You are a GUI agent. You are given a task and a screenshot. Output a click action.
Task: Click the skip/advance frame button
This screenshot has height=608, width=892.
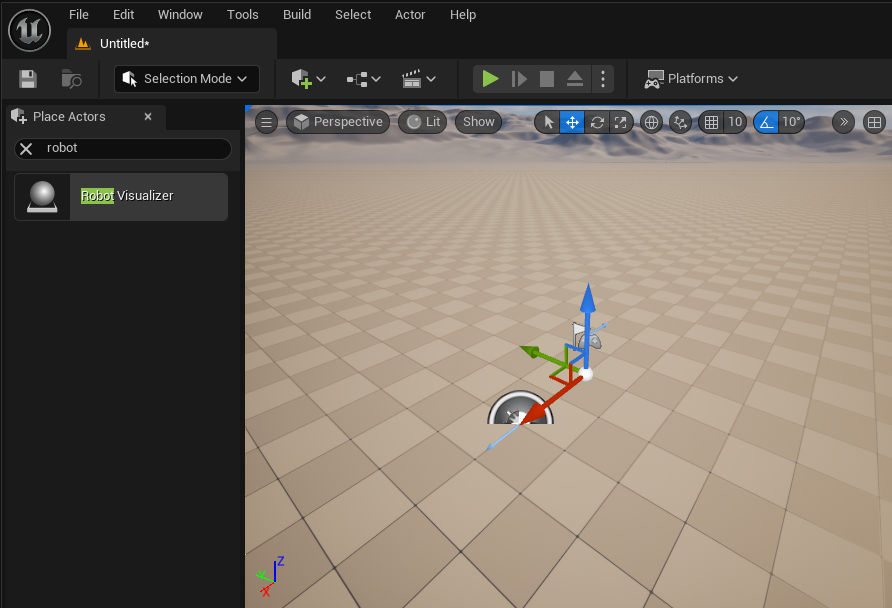(519, 78)
